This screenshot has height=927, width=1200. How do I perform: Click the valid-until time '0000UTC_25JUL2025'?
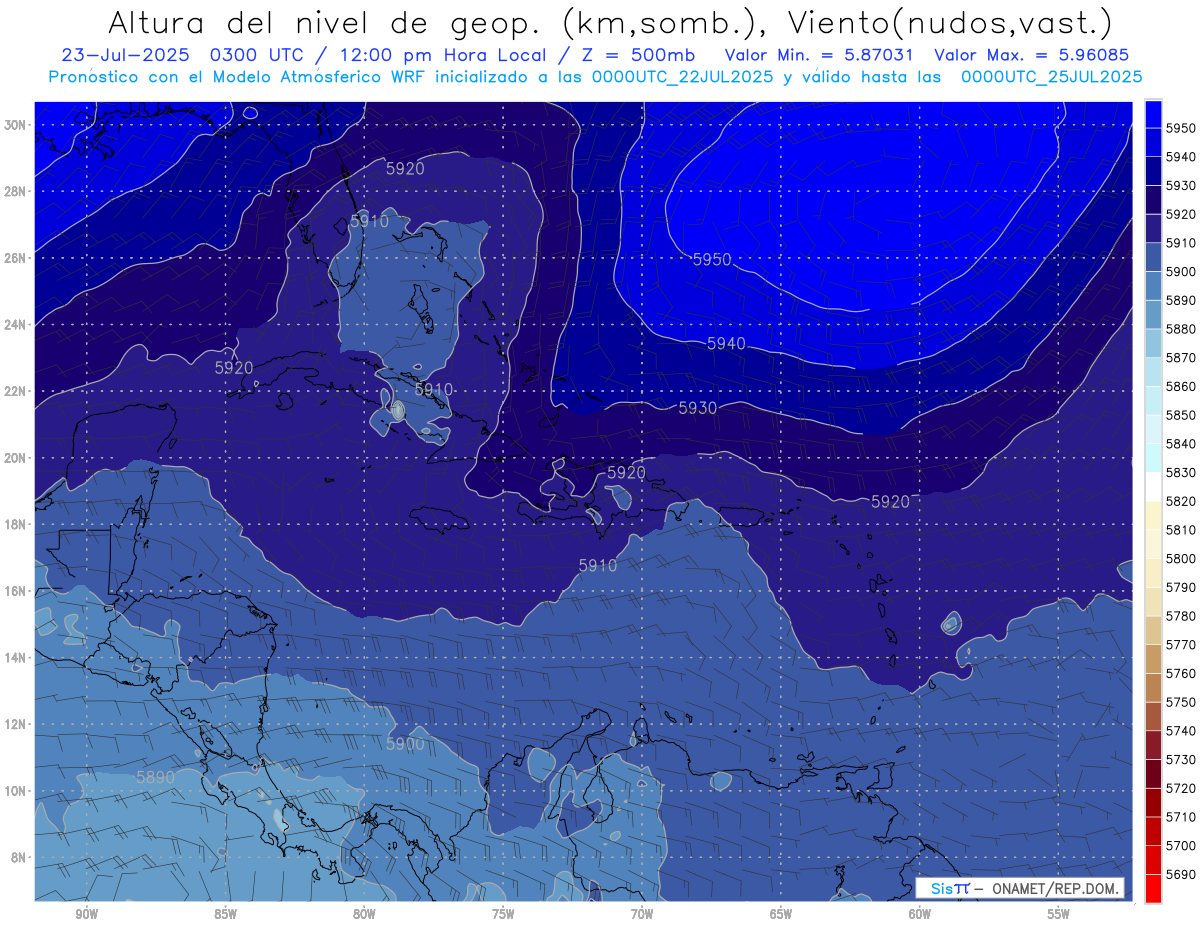click(x=1051, y=76)
